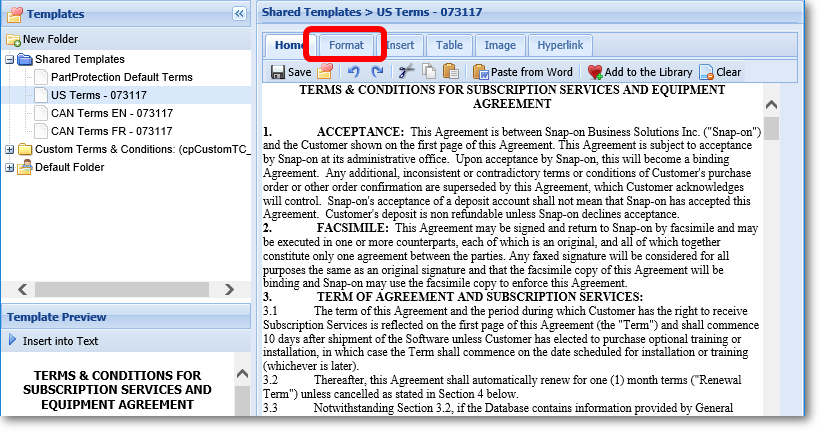This screenshot has width=824, height=435.
Task: Open the Insert tab
Action: pos(400,45)
